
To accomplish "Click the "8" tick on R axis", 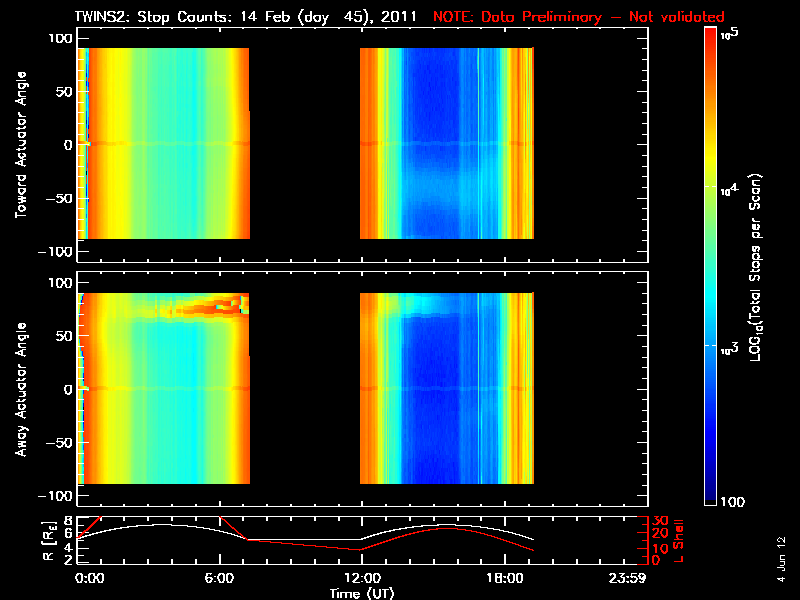I will point(67,521).
